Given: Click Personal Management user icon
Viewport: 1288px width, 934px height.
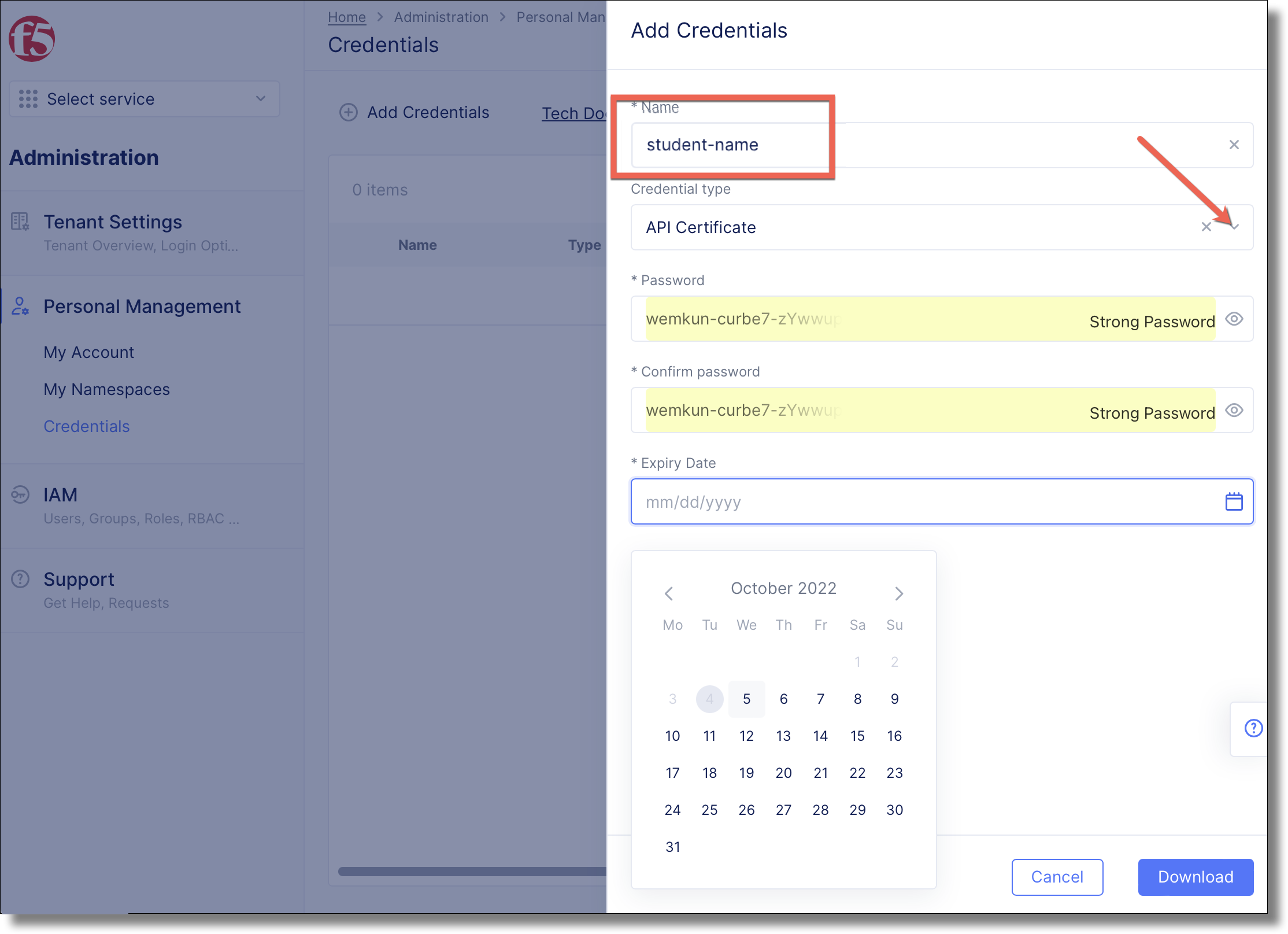Looking at the screenshot, I should pos(20,306).
